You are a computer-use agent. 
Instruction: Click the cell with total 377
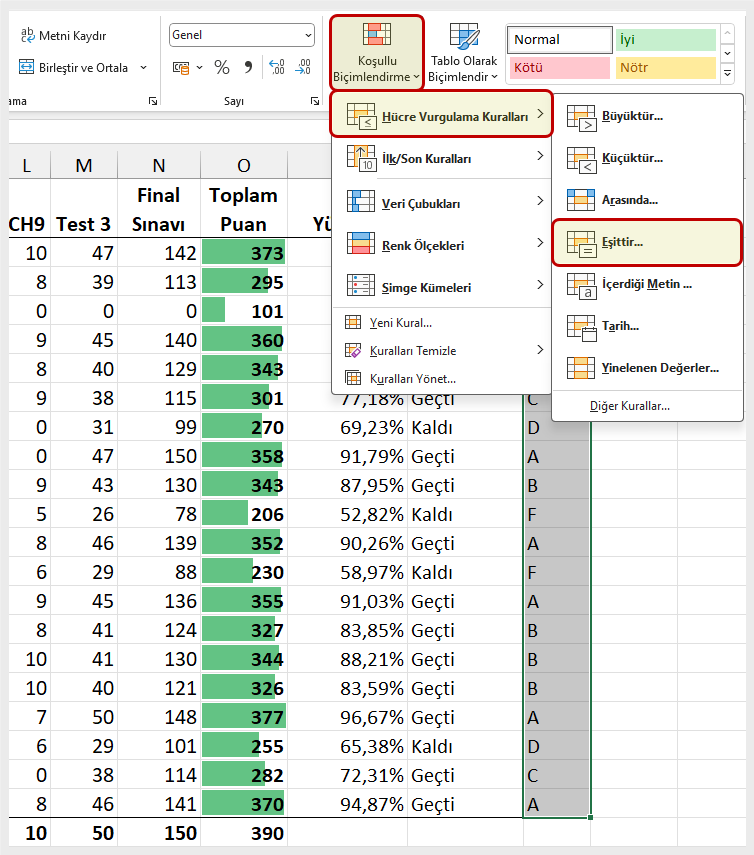click(x=244, y=717)
